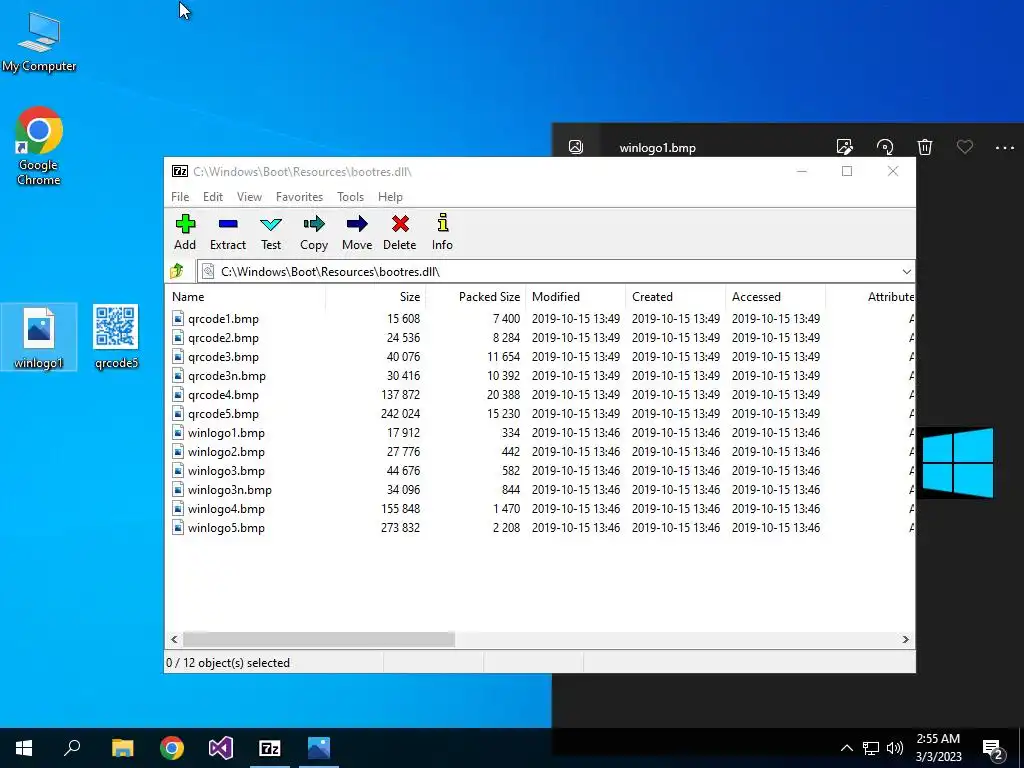Sort by the Size column header
1024x768 pixels.
(x=376, y=296)
